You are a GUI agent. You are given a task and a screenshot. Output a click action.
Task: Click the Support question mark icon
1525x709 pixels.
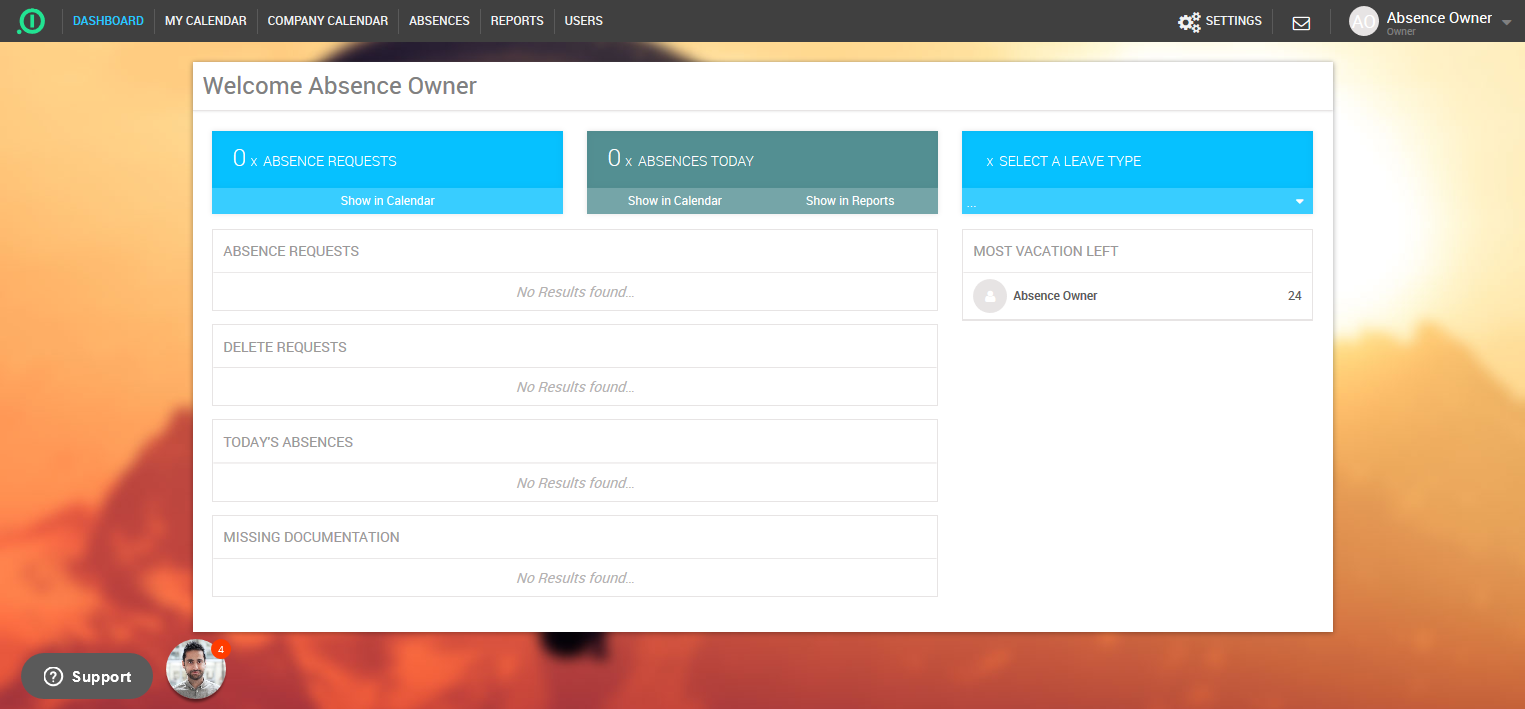point(54,677)
